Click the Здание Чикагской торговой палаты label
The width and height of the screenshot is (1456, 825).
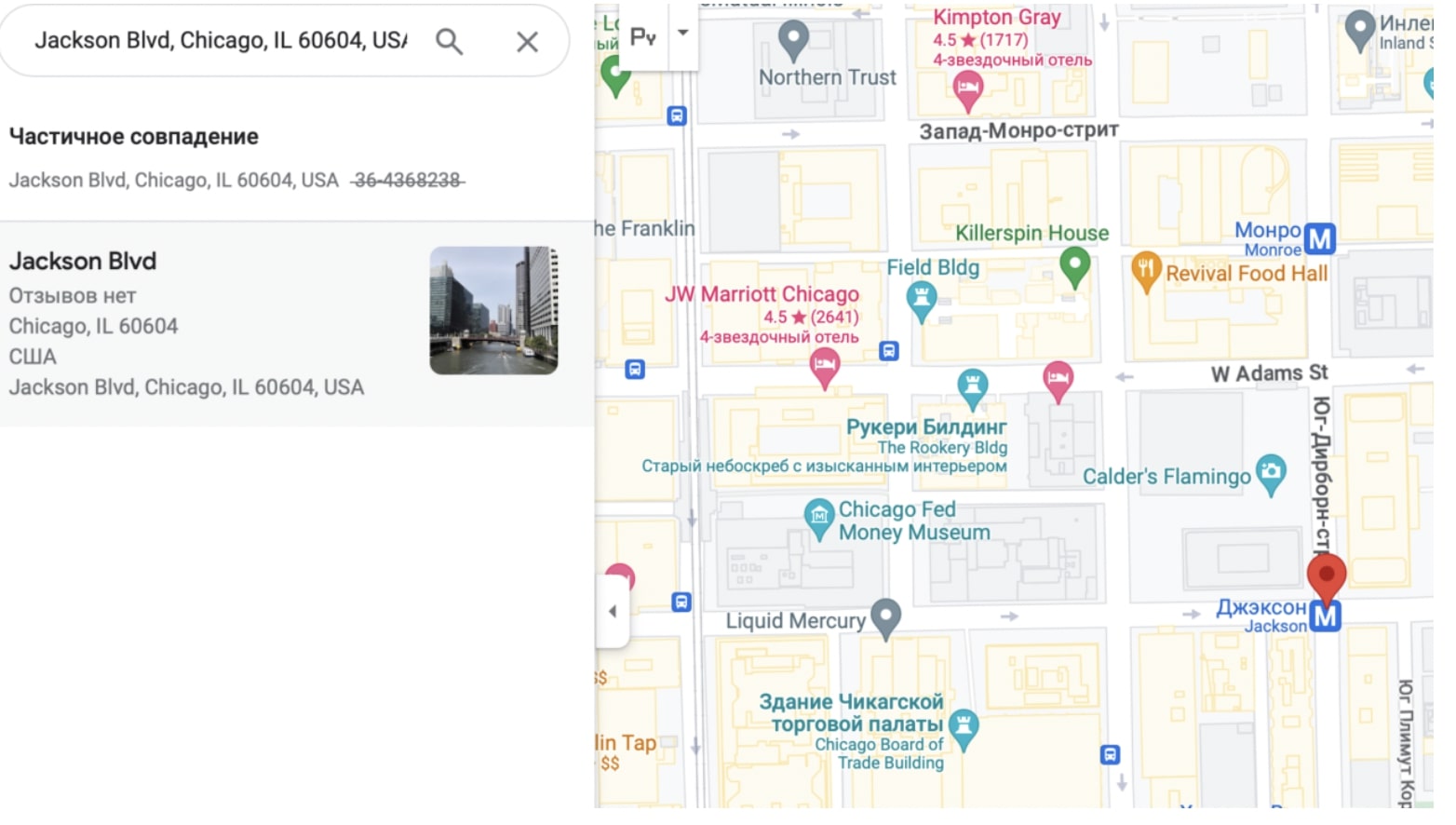[x=851, y=712]
